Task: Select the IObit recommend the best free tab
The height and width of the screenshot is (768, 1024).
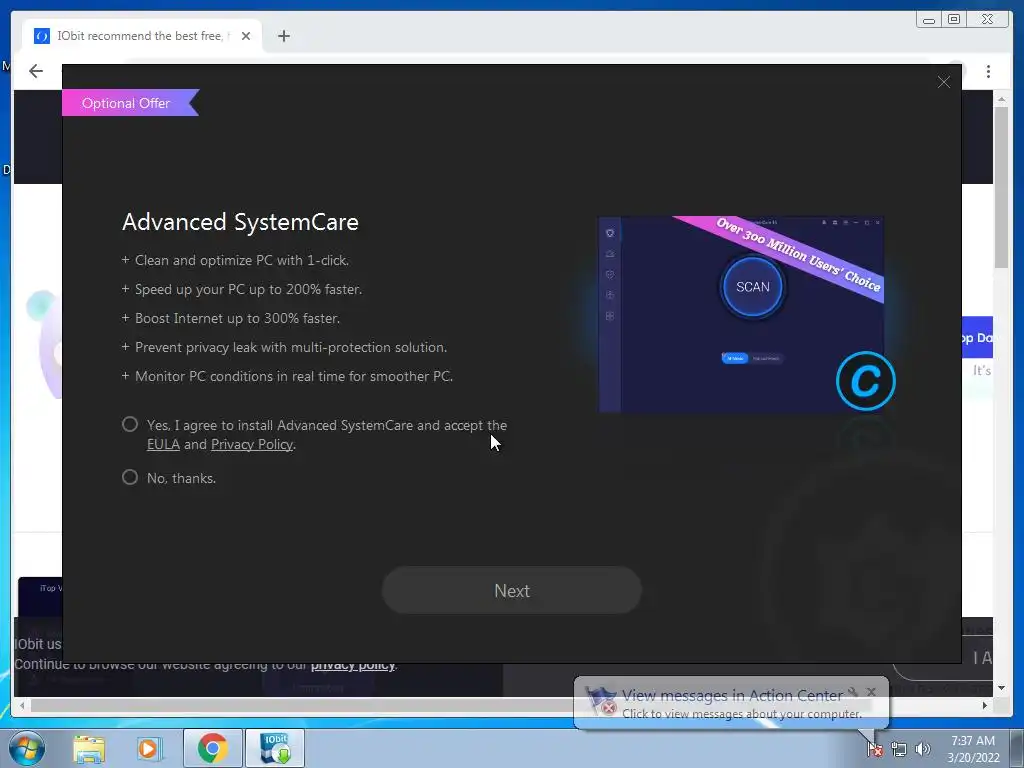Action: point(142,36)
